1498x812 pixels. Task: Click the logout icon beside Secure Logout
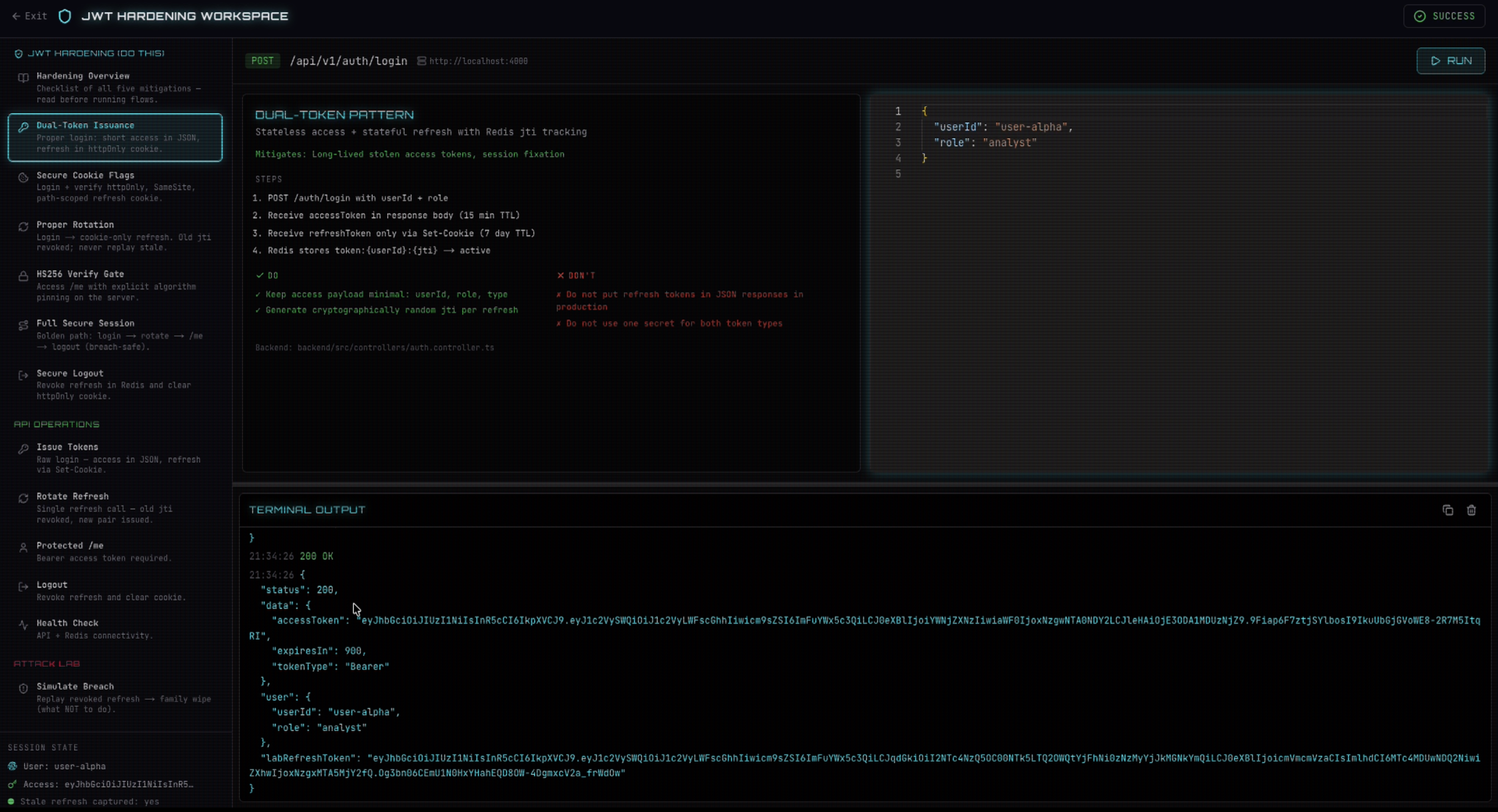tap(23, 375)
